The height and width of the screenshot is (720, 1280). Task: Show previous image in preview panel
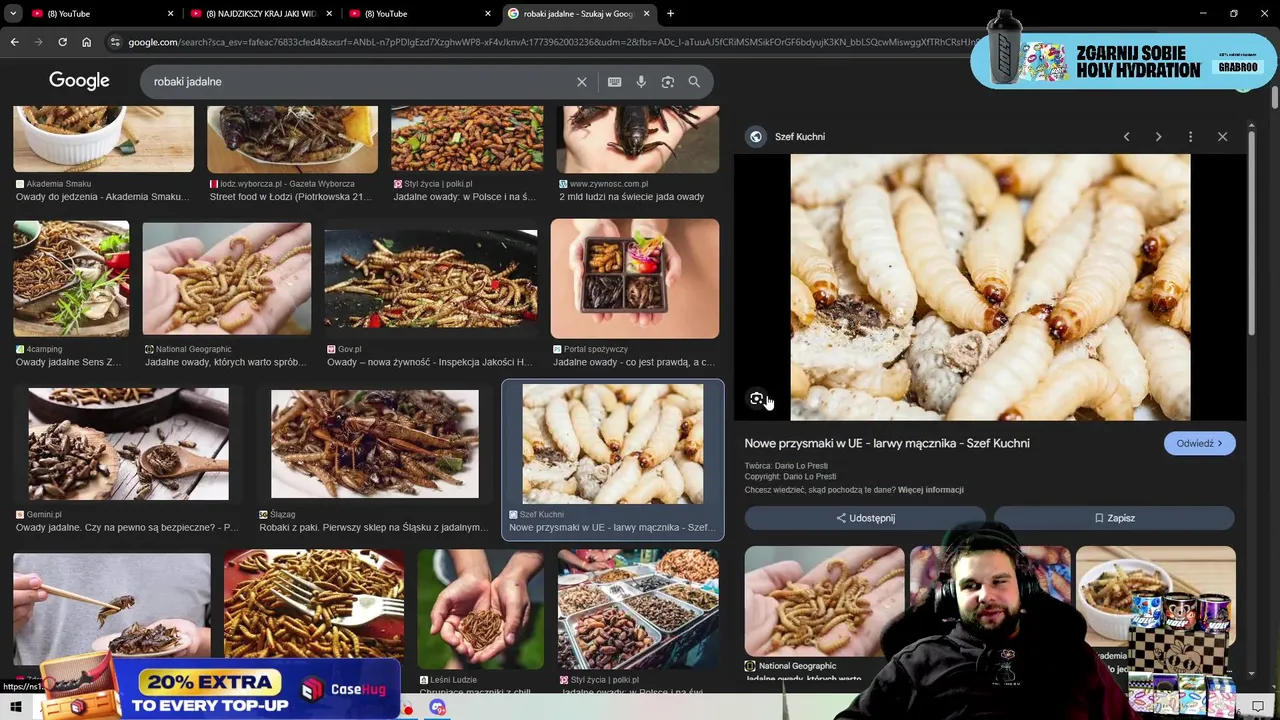(1126, 137)
